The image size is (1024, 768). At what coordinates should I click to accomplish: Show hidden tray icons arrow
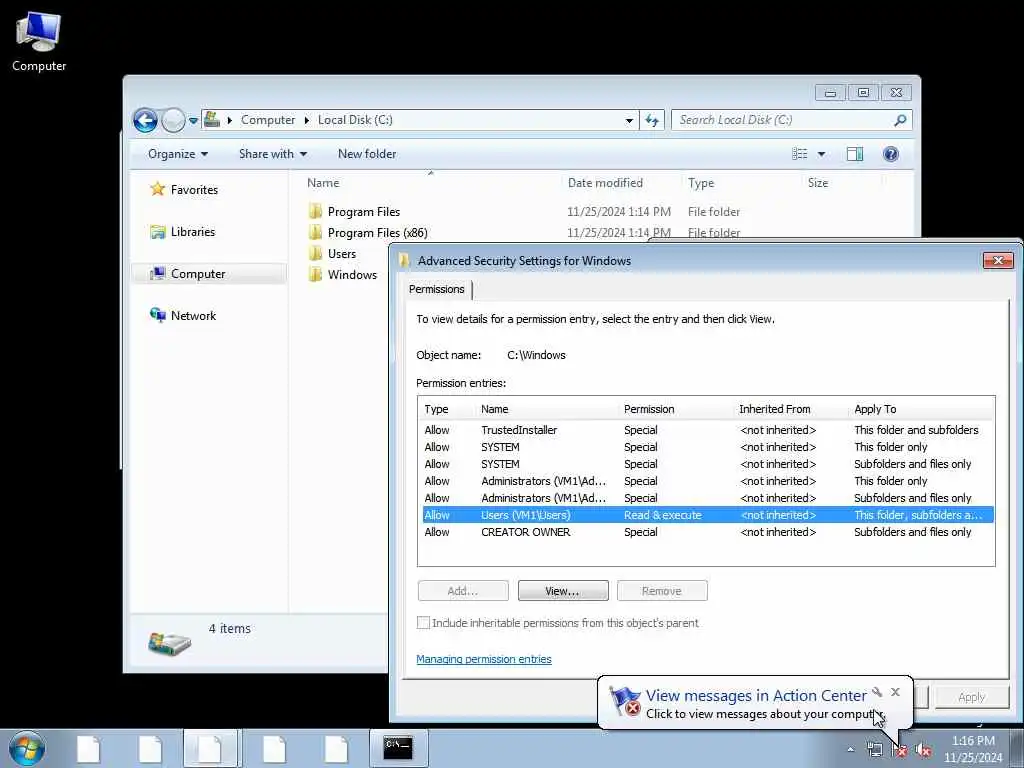pos(851,750)
